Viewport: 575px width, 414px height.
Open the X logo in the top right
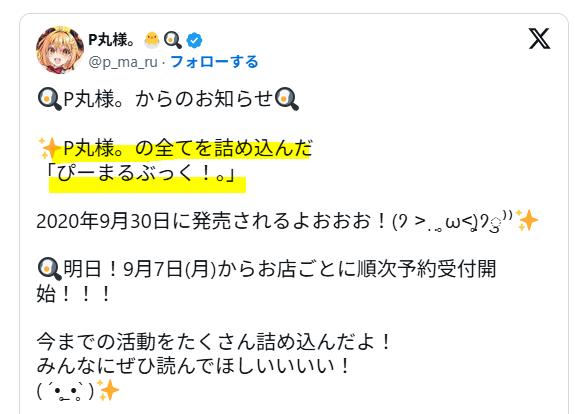click(x=539, y=39)
